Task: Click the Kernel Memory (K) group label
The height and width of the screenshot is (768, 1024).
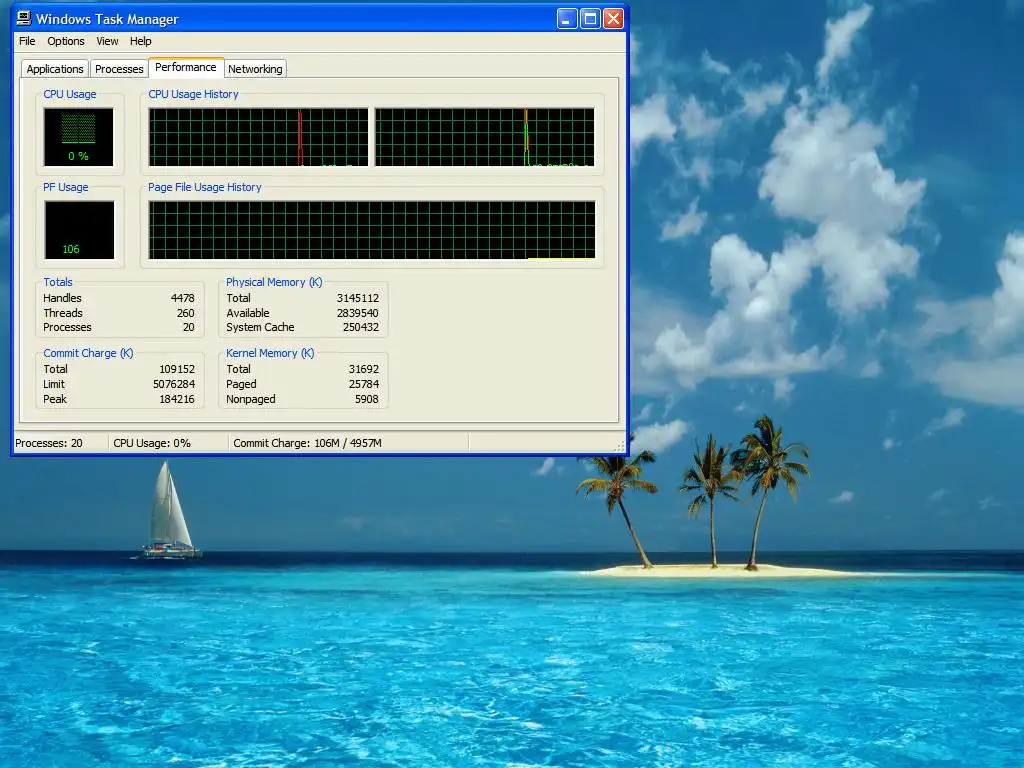Action: click(x=270, y=353)
